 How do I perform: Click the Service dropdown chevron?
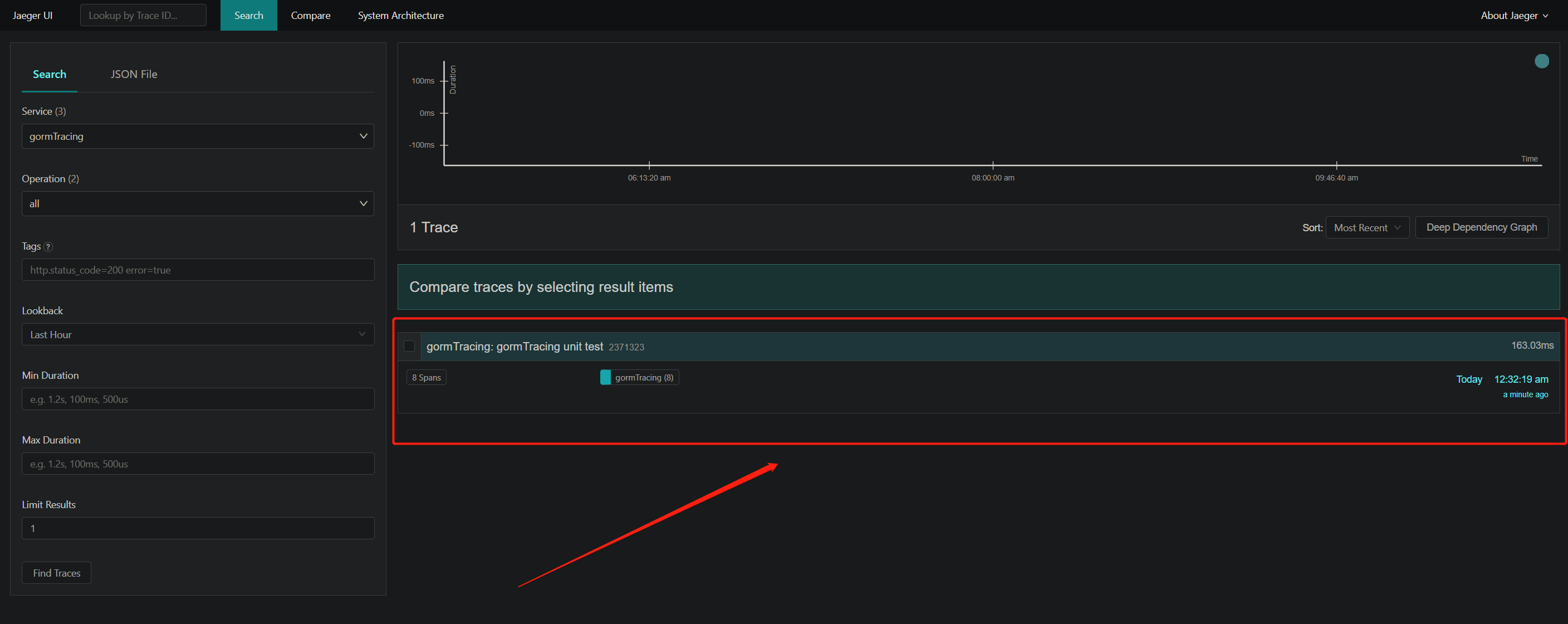click(x=364, y=136)
